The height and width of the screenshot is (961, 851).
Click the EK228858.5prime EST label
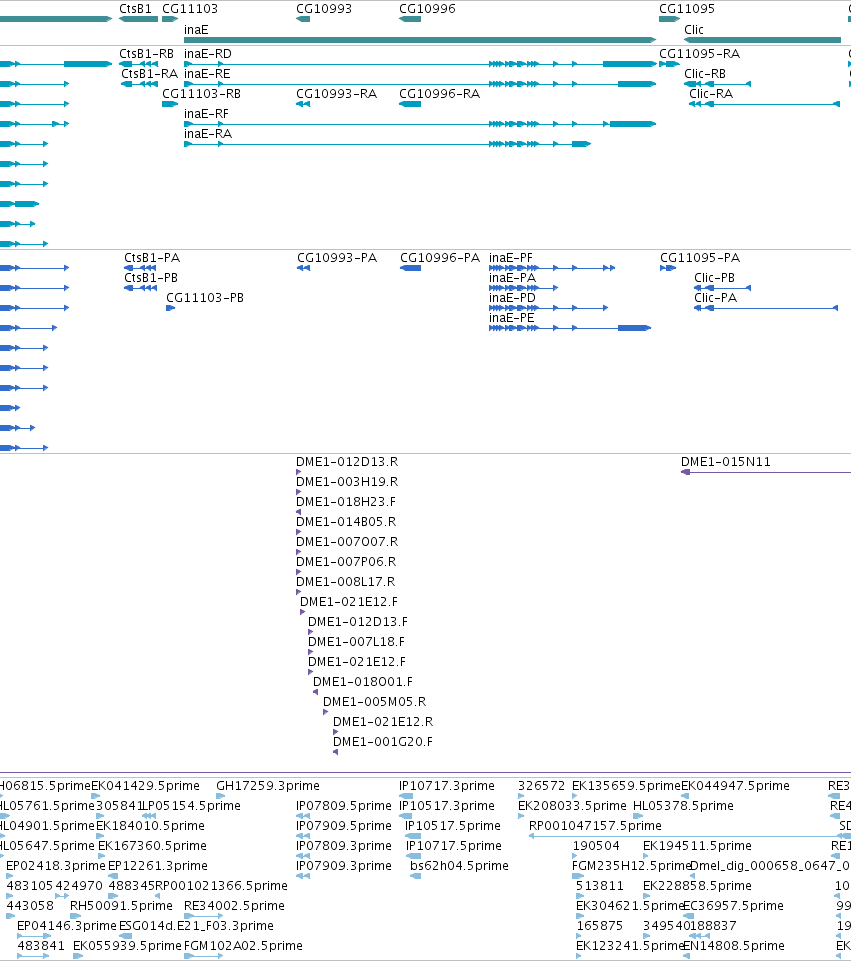pos(697,886)
